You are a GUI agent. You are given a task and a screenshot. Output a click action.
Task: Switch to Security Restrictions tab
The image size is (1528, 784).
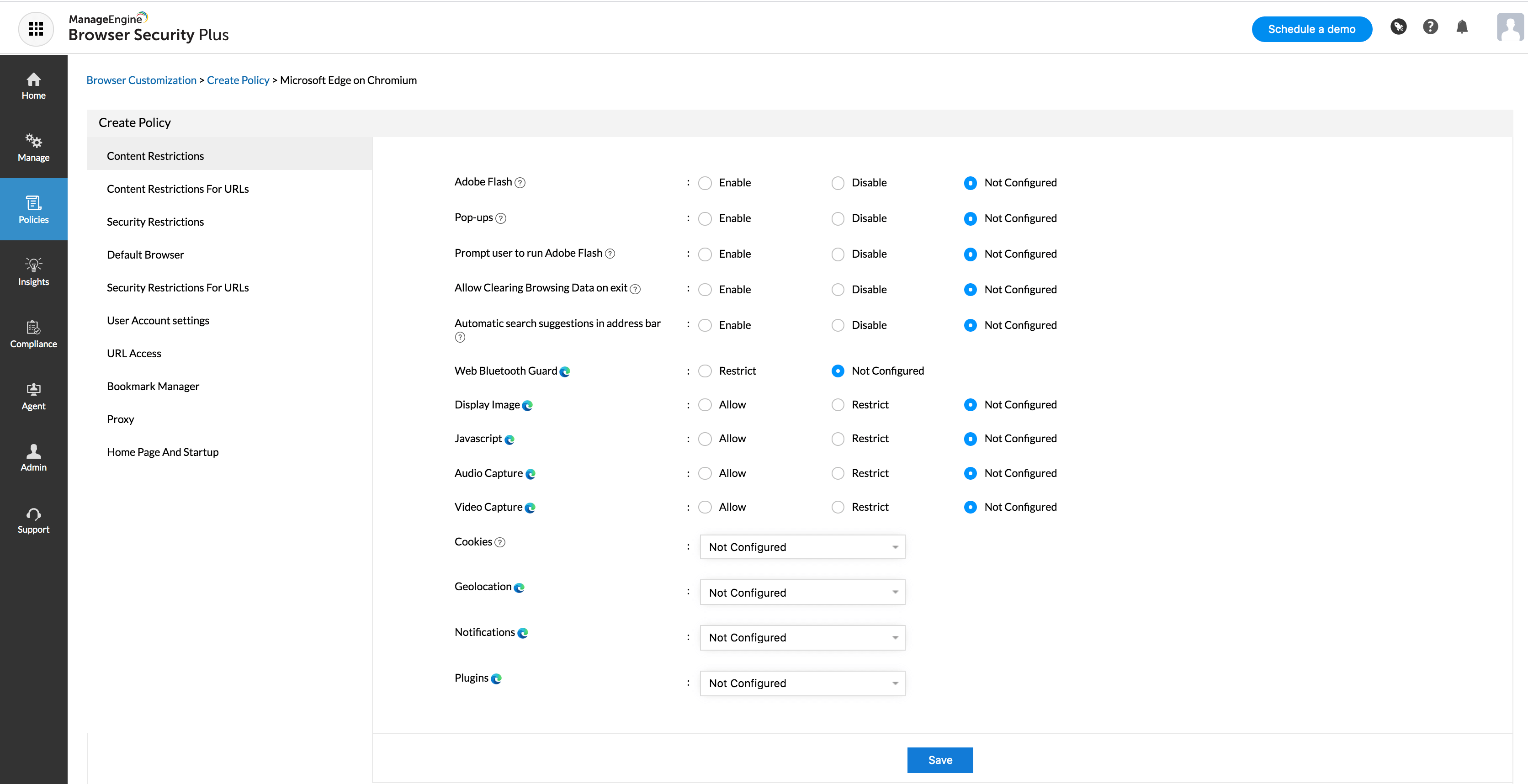pos(155,222)
